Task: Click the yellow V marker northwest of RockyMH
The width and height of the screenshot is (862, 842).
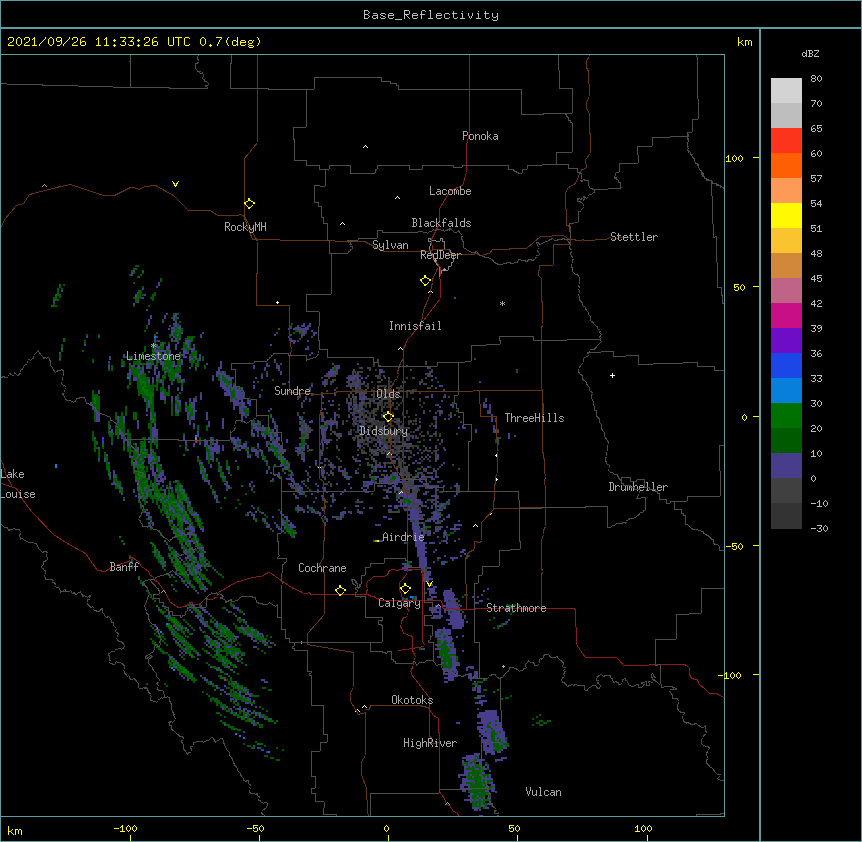Action: 175,184
